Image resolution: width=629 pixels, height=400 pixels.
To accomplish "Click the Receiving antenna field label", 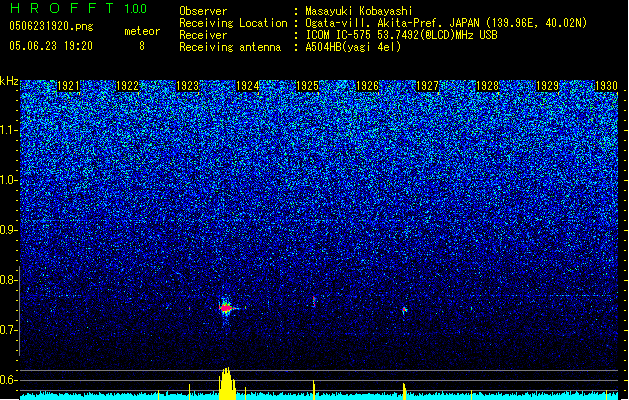I will pyautogui.click(x=230, y=47).
